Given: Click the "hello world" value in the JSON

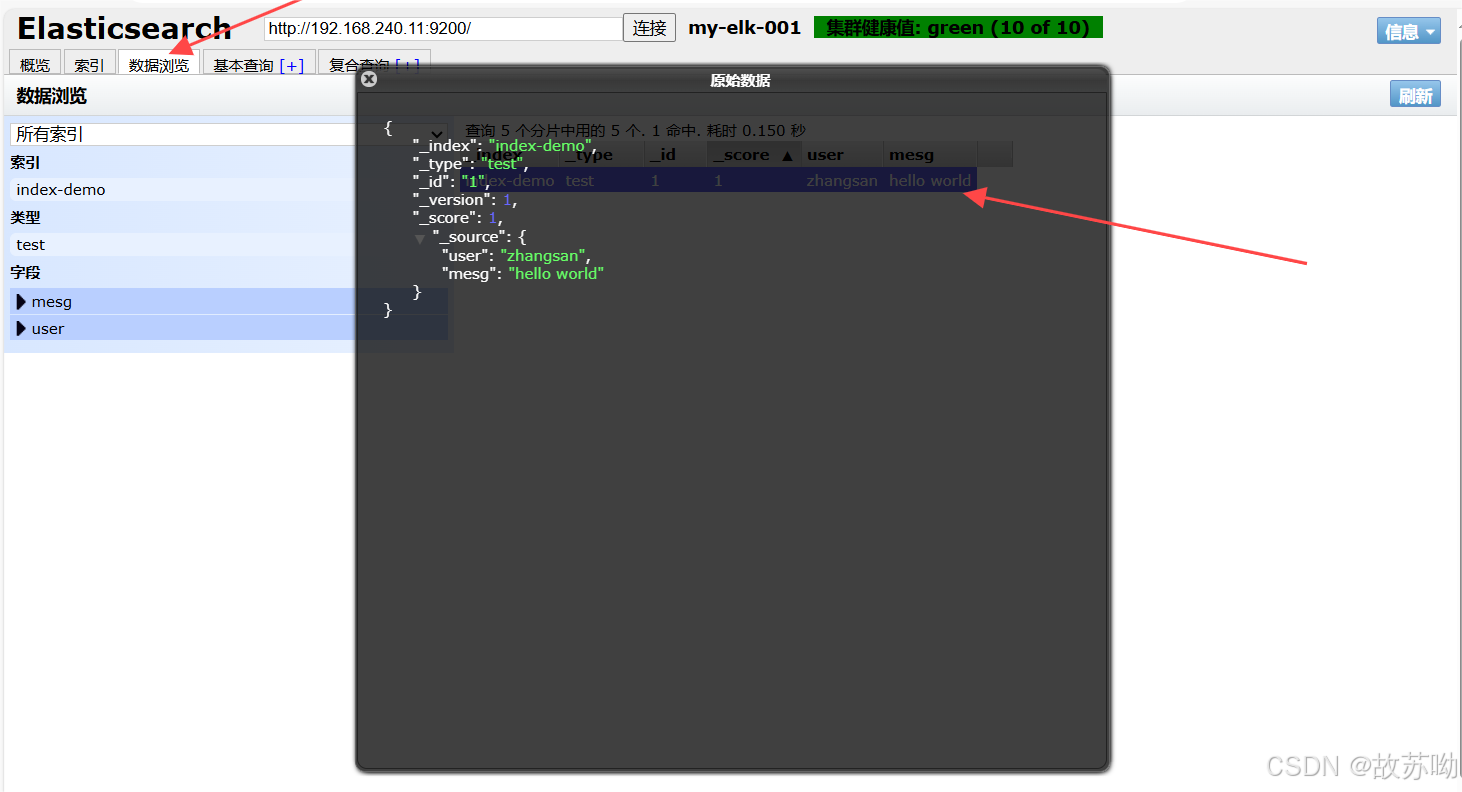Looking at the screenshot, I should (x=556, y=274).
